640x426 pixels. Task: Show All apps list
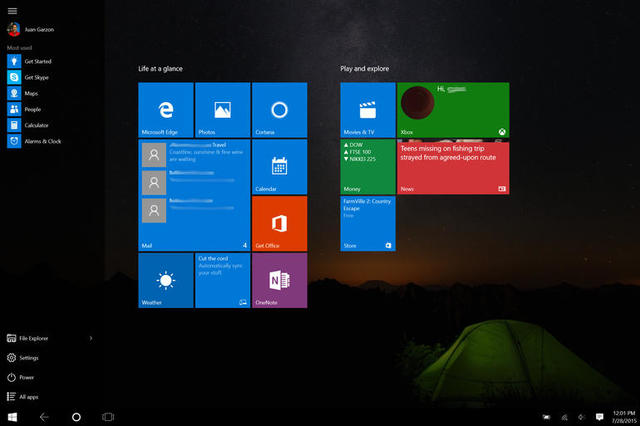tap(23, 397)
